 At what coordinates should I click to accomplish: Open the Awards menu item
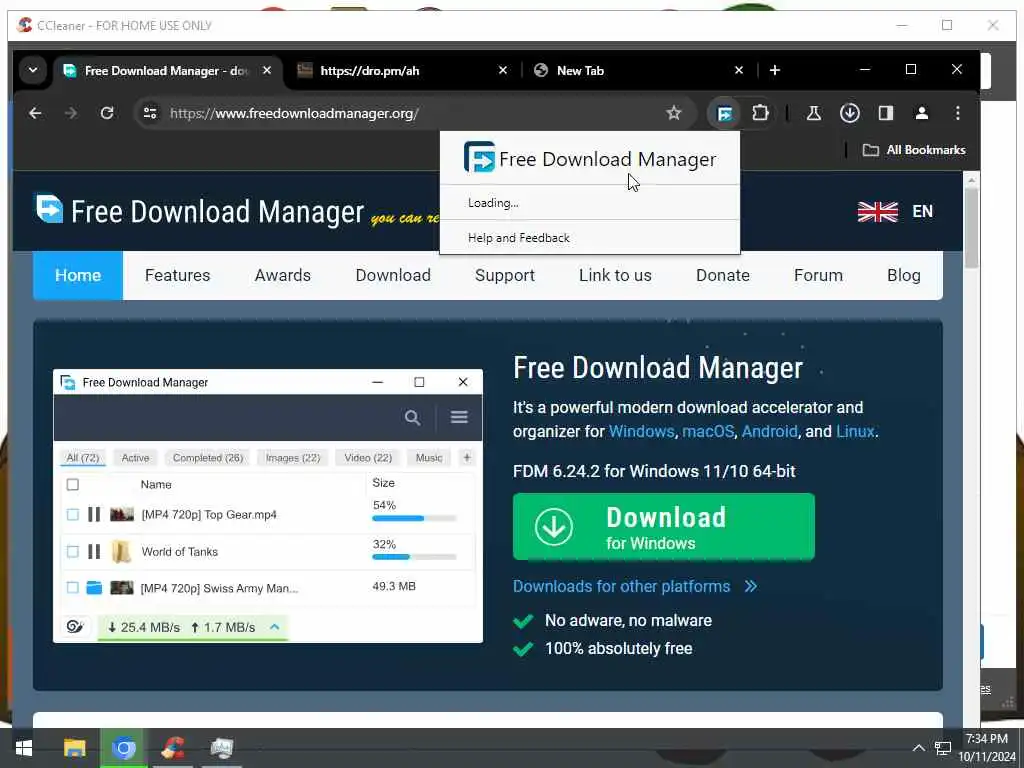click(283, 276)
